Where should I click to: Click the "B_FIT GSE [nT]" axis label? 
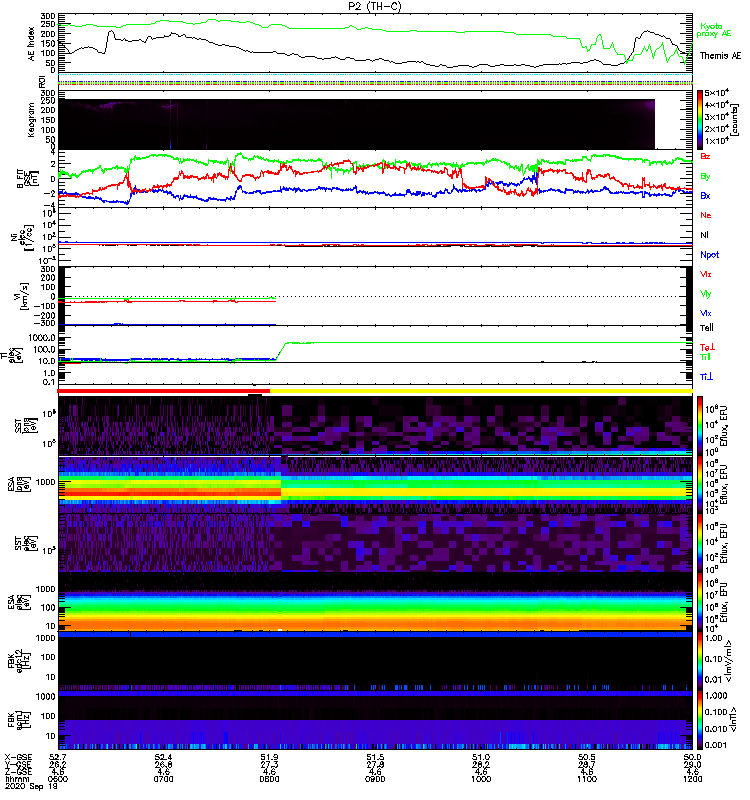26,179
